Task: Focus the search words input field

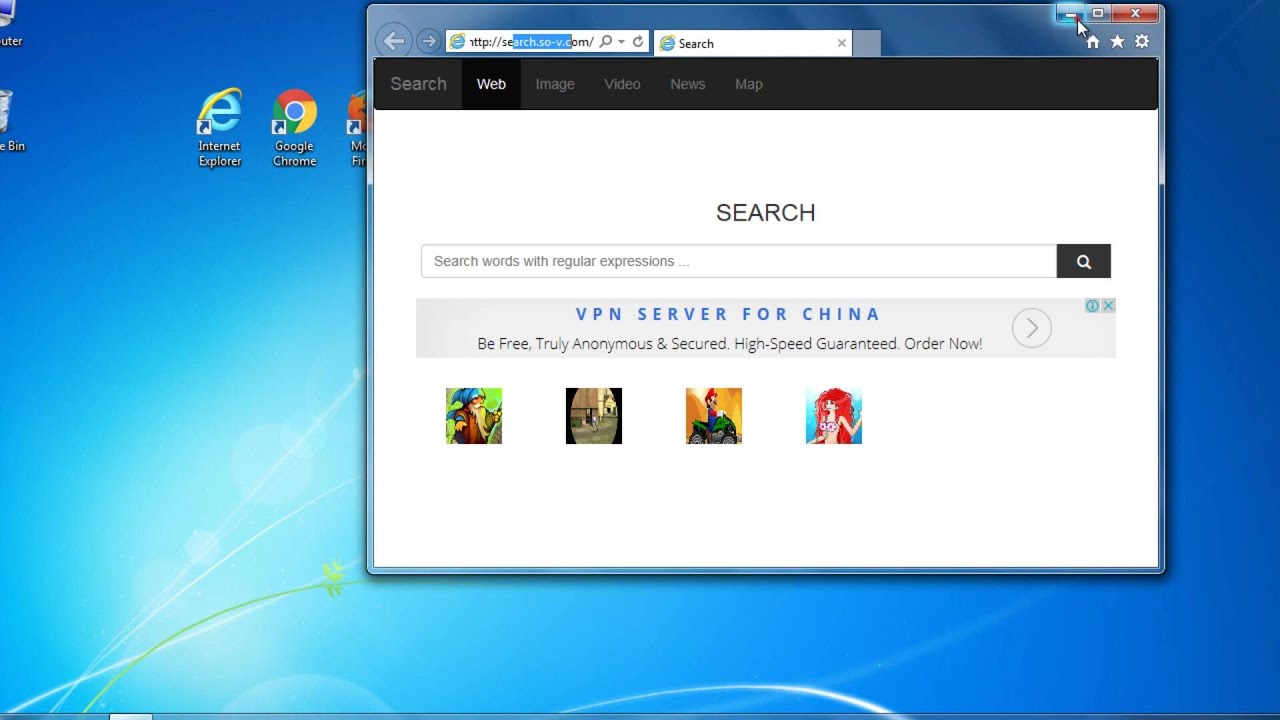Action: [x=739, y=261]
